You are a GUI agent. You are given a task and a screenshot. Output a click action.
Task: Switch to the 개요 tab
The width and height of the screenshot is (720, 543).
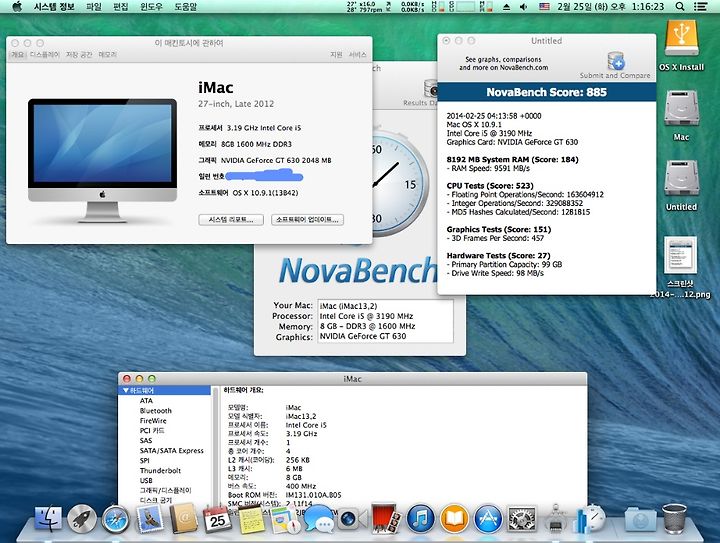click(x=18, y=54)
